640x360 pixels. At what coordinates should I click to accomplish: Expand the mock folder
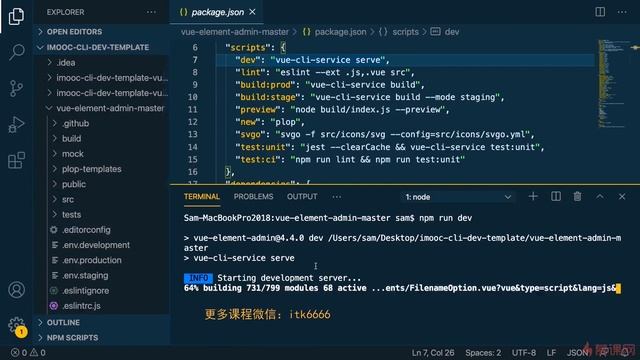pos(101,154)
